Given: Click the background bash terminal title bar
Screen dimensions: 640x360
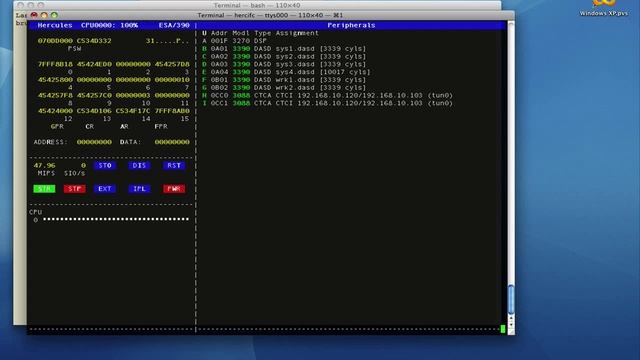Looking at the screenshot, I should coord(257,5).
